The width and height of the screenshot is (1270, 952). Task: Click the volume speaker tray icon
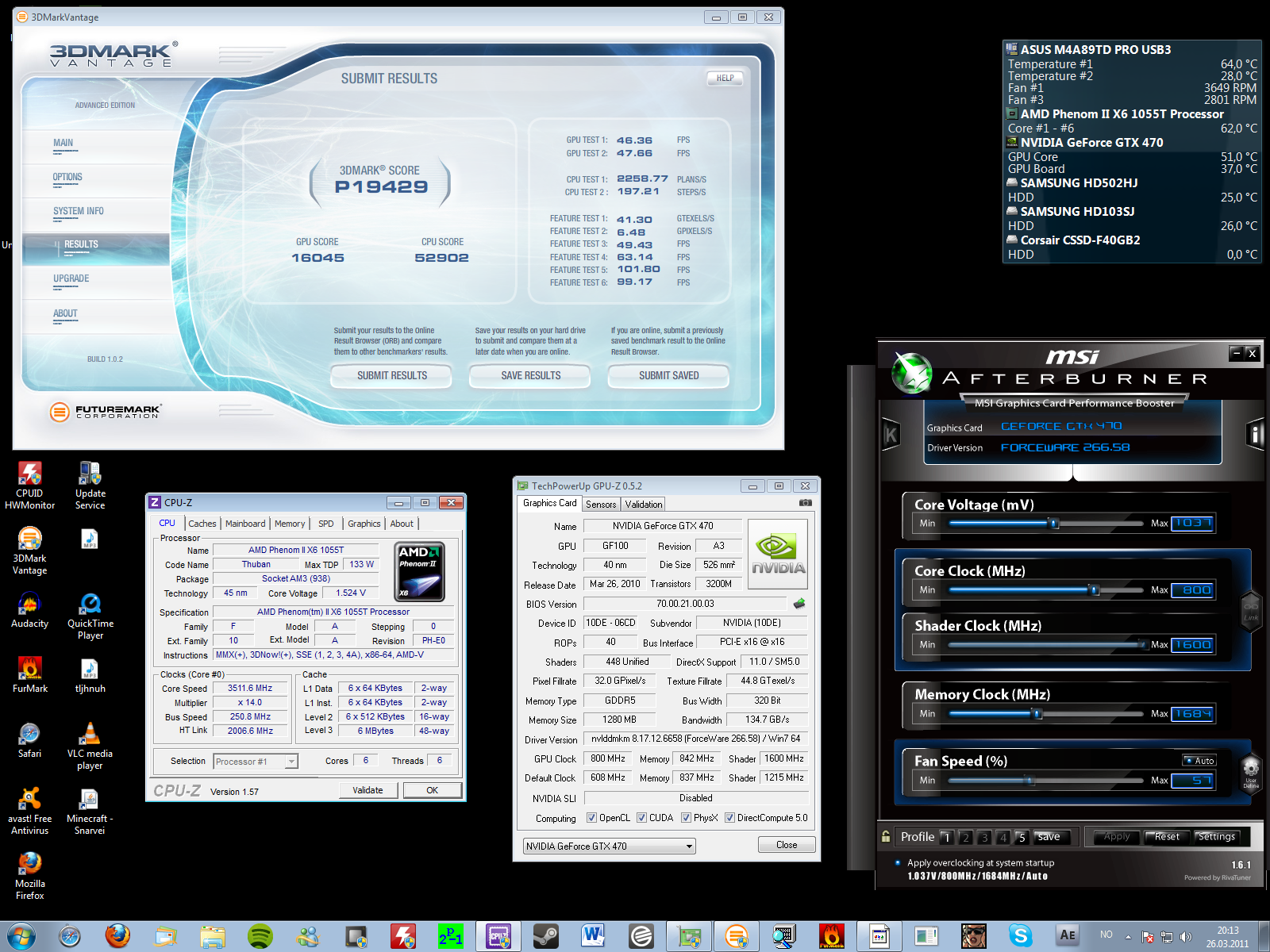[x=1186, y=936]
